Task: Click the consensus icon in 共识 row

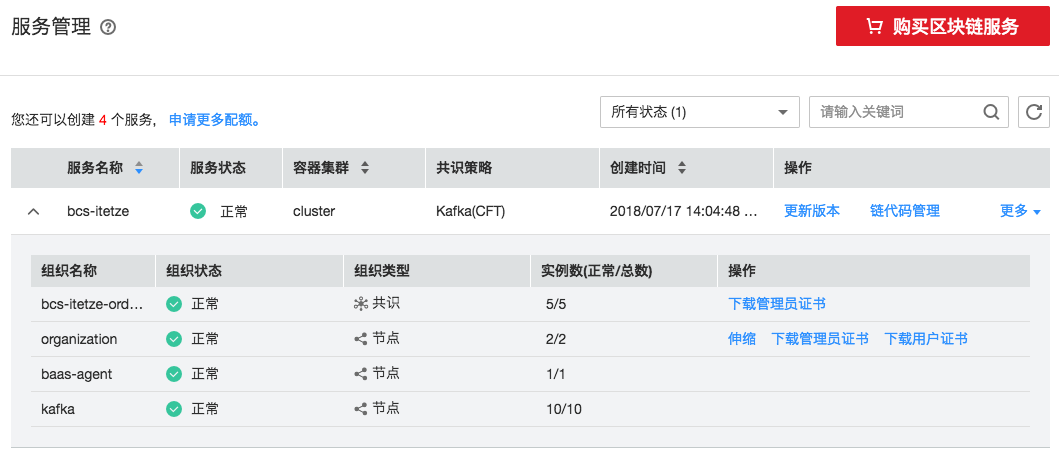Action: coord(361,304)
